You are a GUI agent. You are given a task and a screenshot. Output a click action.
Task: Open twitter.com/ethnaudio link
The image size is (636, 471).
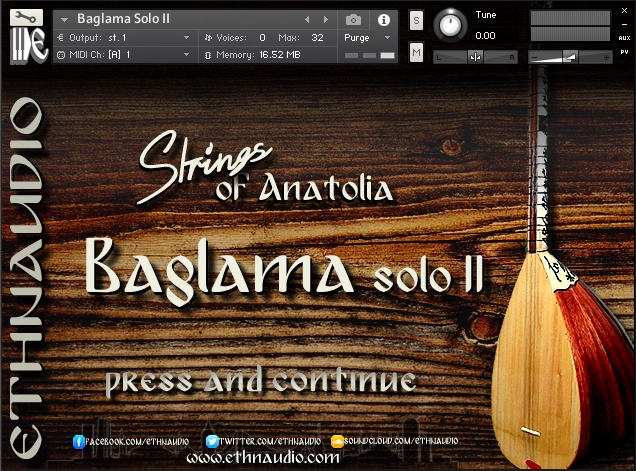270,441
